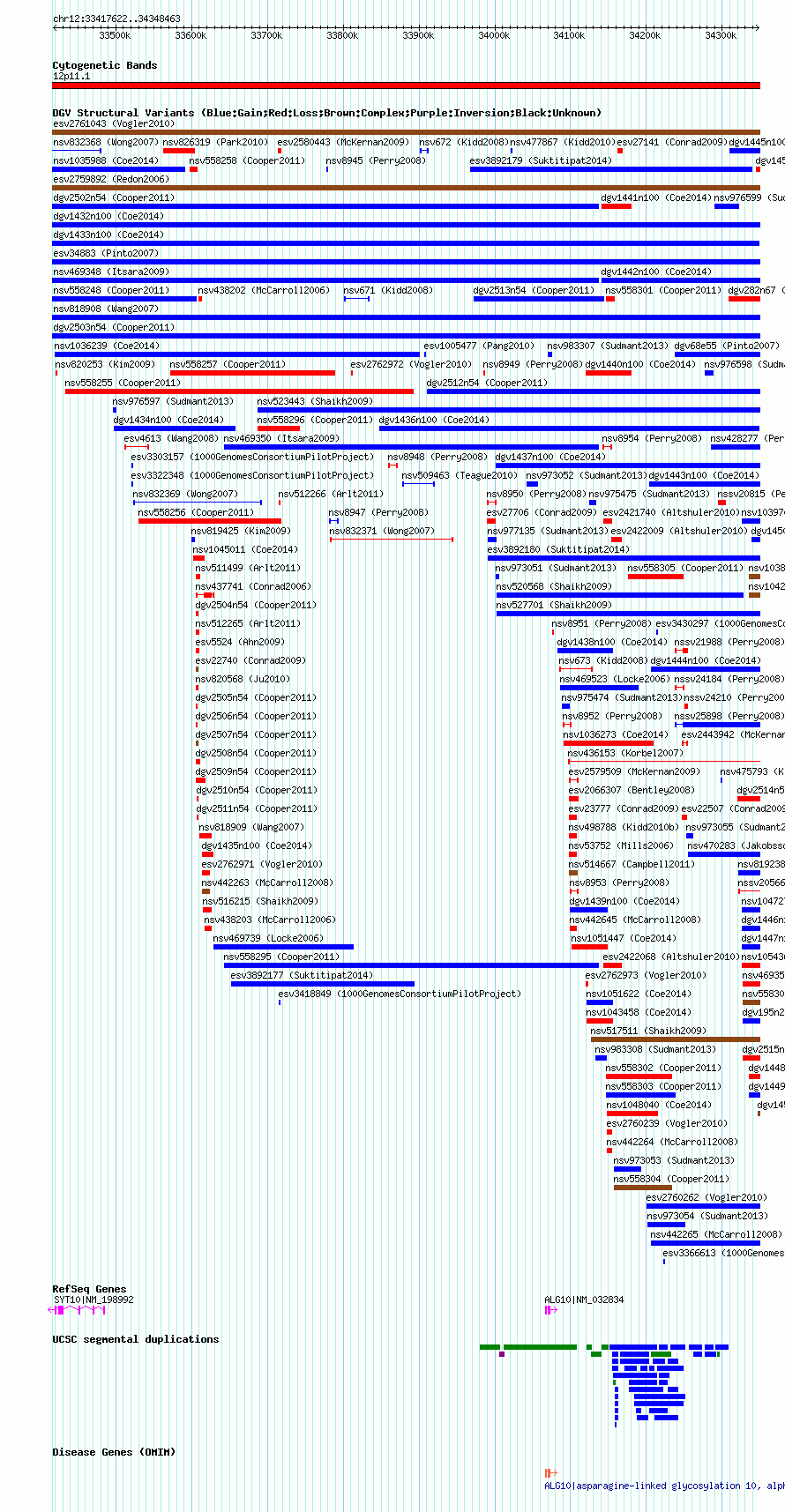Click the Disease Genes (OMIM) track title
Viewport: 785px width, 1512px height.
click(114, 1452)
